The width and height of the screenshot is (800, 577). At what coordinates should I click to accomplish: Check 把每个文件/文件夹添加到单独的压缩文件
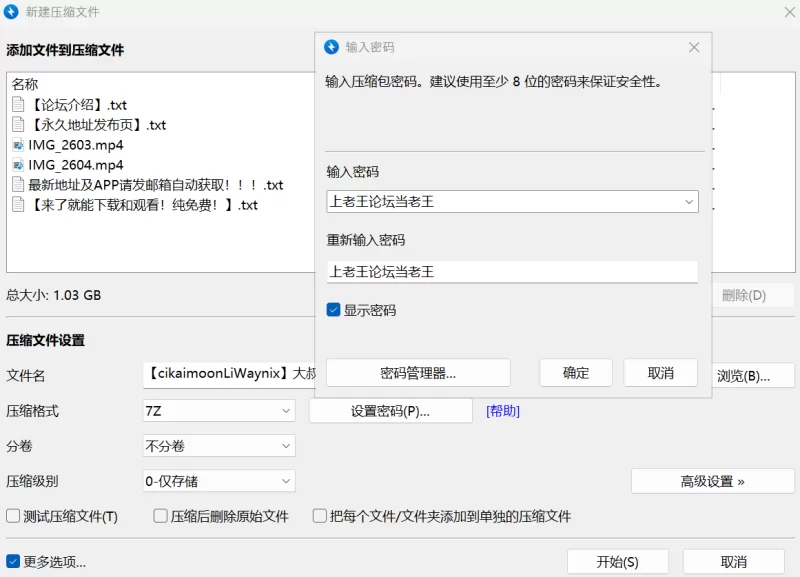[320, 516]
